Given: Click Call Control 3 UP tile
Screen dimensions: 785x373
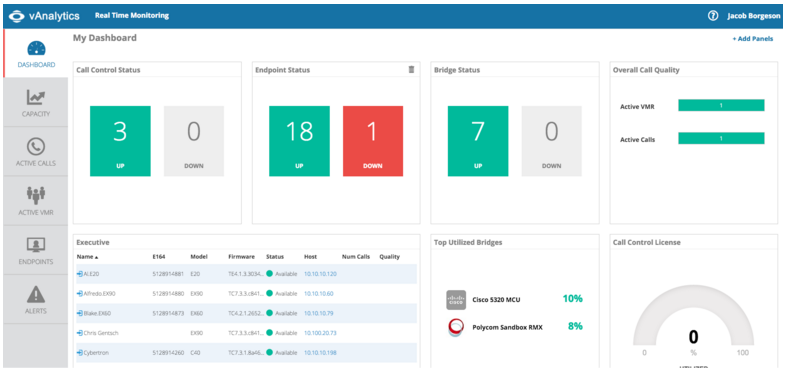Looking at the screenshot, I should pos(120,141).
